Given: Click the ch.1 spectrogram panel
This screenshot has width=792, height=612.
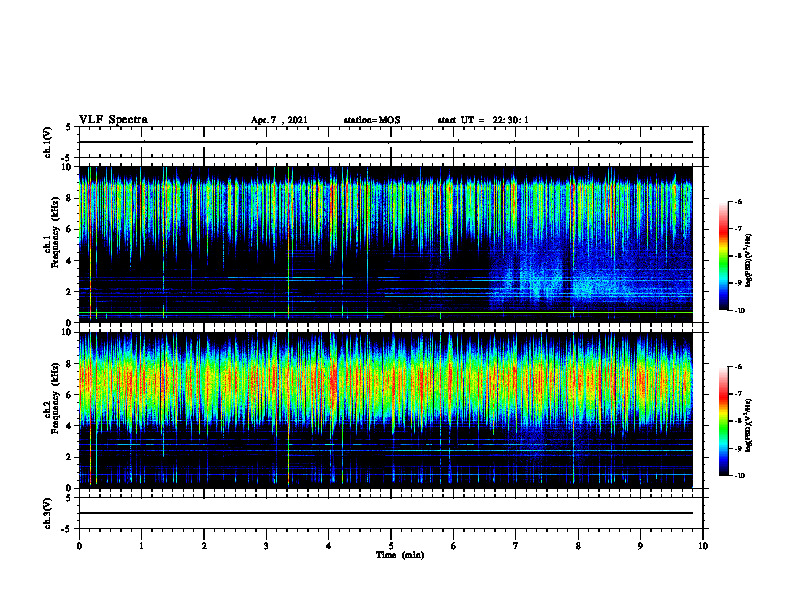Looking at the screenshot, I should 386,244.
